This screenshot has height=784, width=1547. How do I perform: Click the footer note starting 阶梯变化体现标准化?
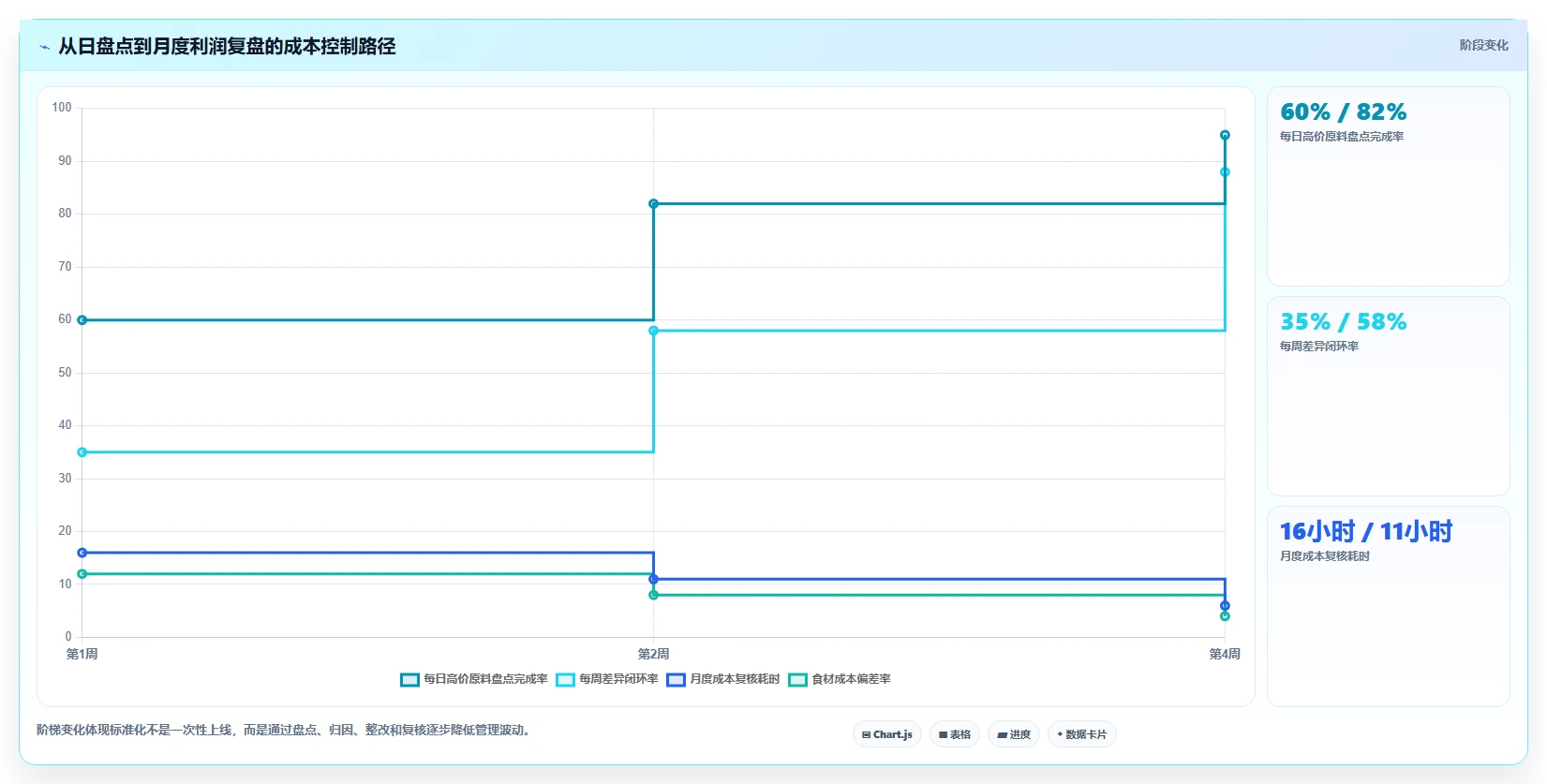pos(286,730)
